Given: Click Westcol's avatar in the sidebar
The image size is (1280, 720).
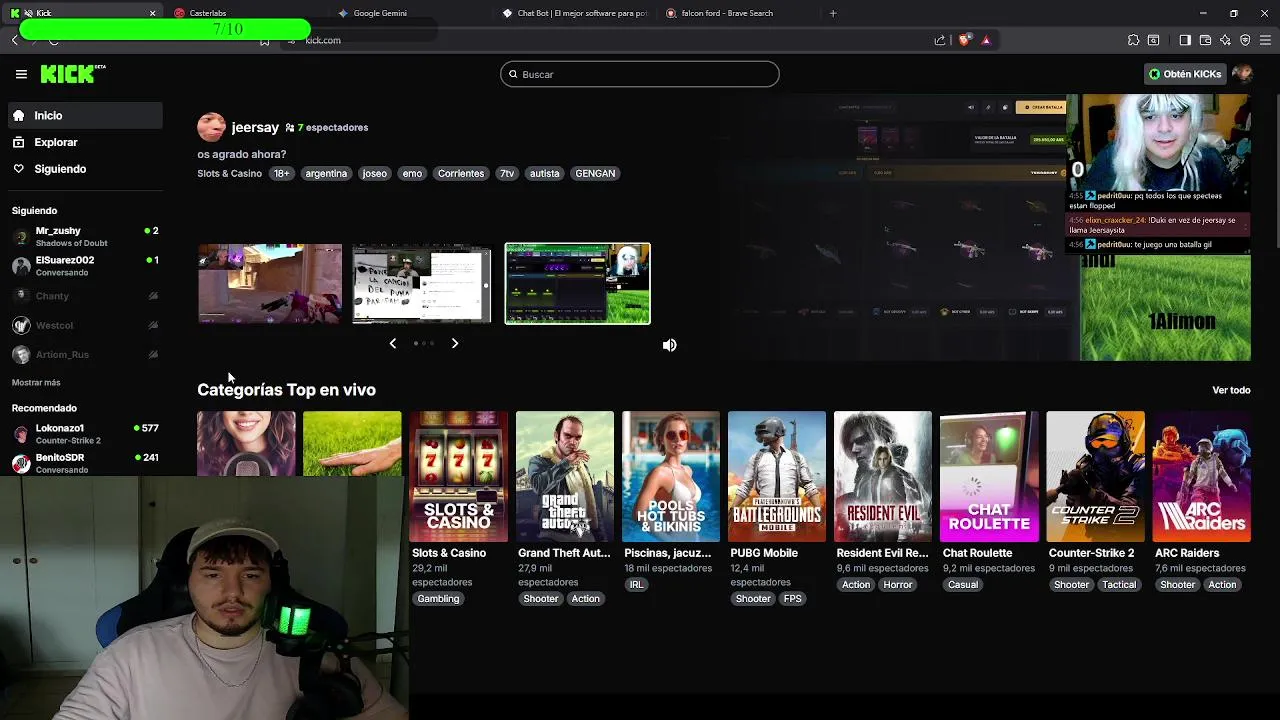Looking at the screenshot, I should (21, 325).
